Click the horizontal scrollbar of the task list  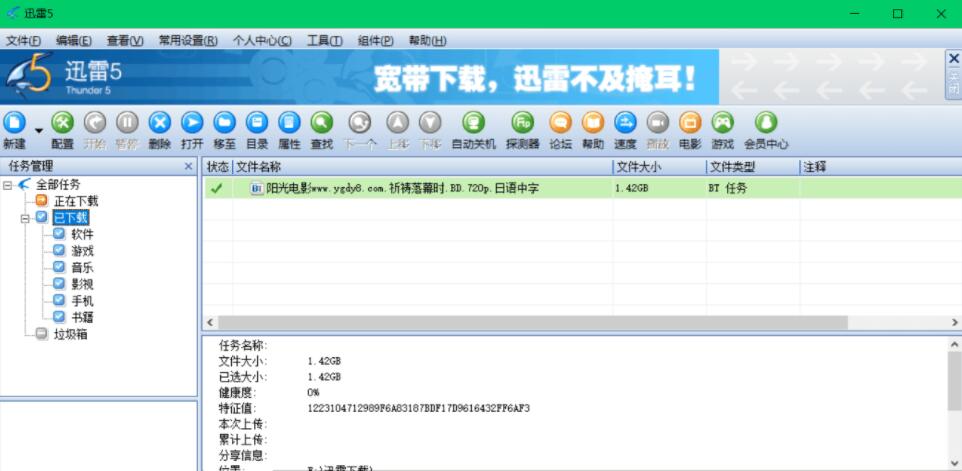click(x=533, y=323)
